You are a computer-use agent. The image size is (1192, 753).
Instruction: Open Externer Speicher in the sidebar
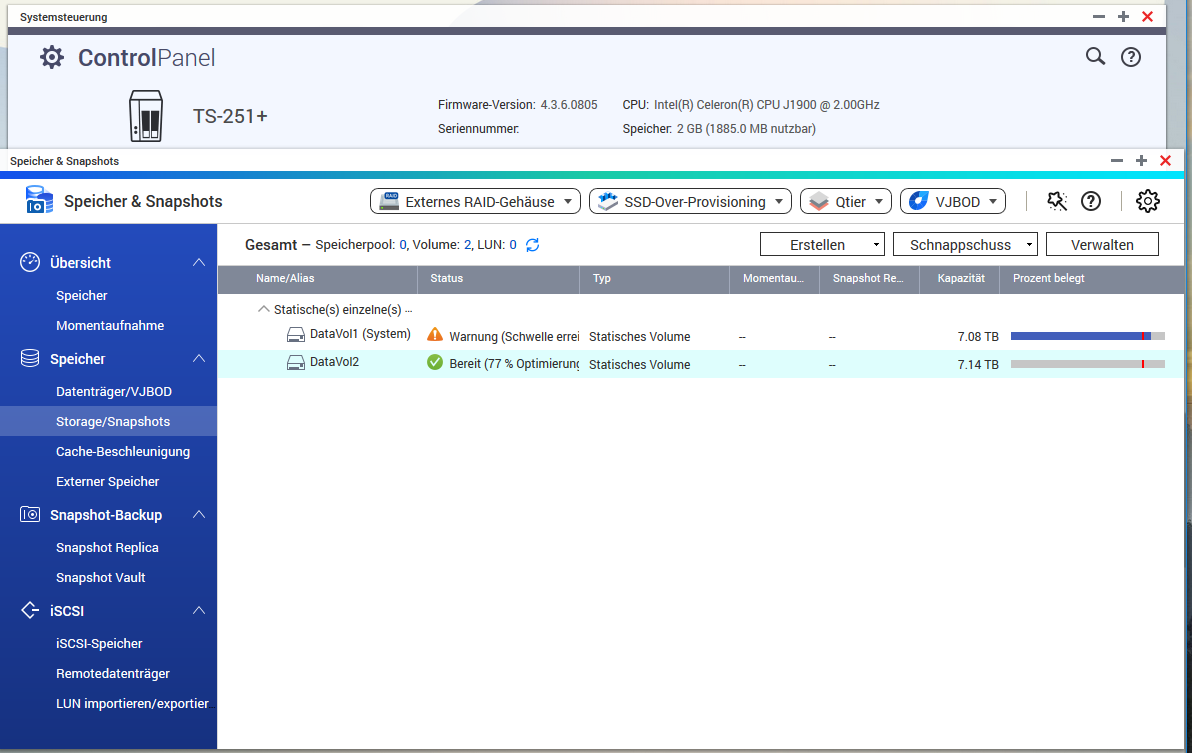[x=107, y=481]
